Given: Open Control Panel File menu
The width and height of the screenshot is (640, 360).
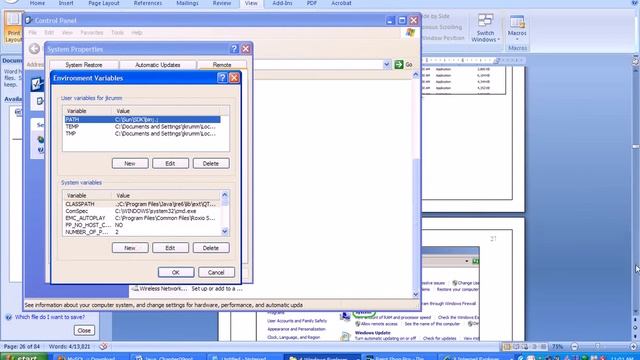Looking at the screenshot, I should (33, 33).
